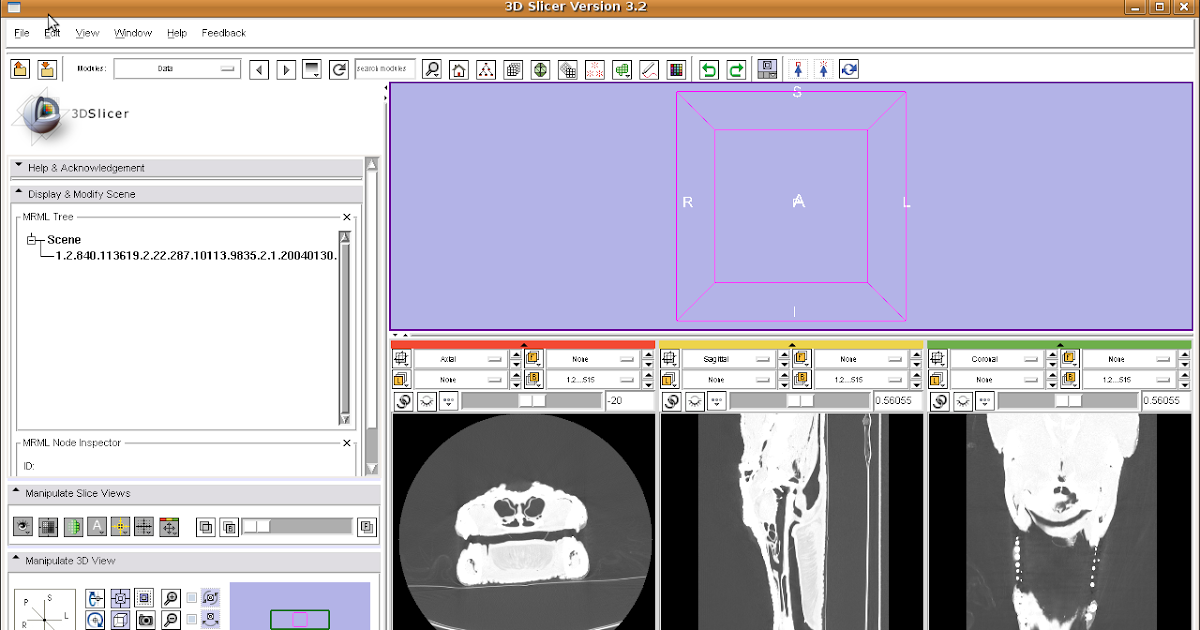
Task: Click the load scene icon in the toolbar
Action: coord(20,69)
